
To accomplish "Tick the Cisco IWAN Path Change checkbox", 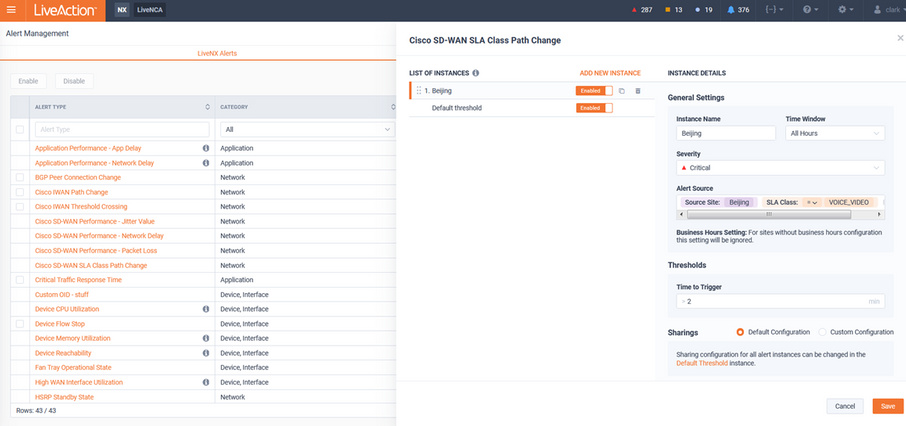I will tap(20, 192).
